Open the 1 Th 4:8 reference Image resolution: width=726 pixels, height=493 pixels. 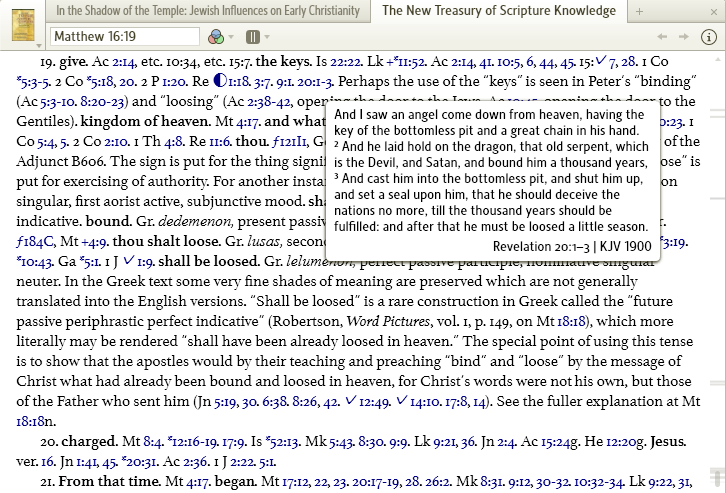pos(174,141)
